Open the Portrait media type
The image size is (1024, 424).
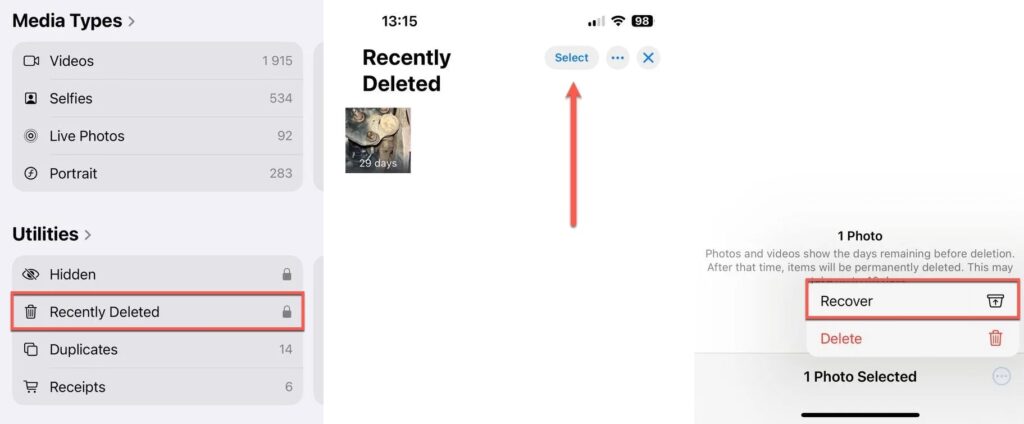(x=157, y=173)
